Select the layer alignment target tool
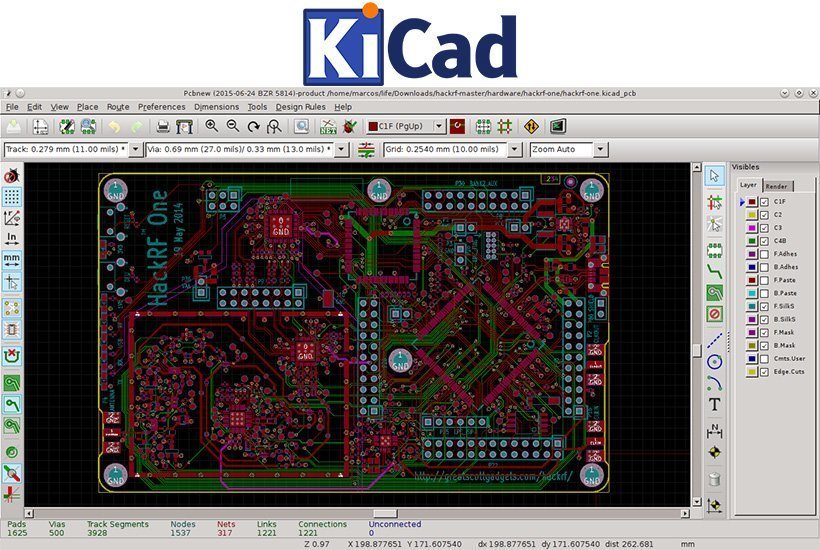This screenshot has width=820, height=550. pos(714,452)
